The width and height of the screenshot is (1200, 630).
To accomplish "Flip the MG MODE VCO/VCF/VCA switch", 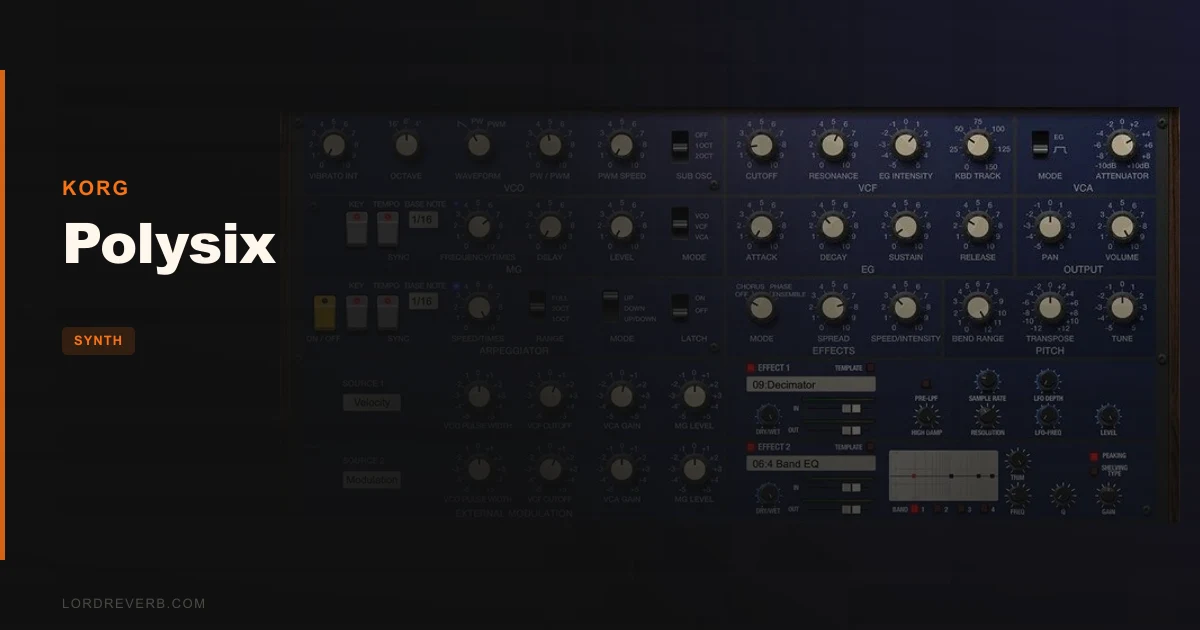I will pyautogui.click(x=680, y=224).
